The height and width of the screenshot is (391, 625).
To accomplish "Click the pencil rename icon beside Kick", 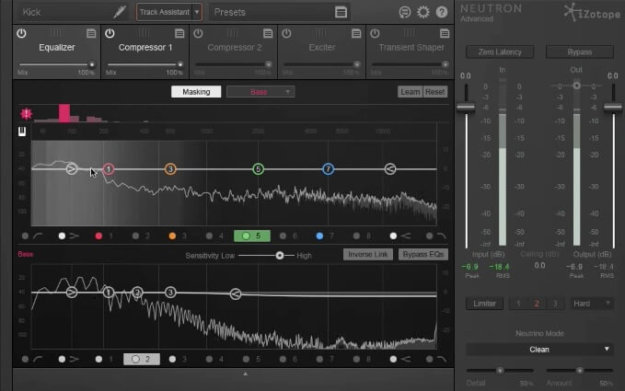I will 120,12.
